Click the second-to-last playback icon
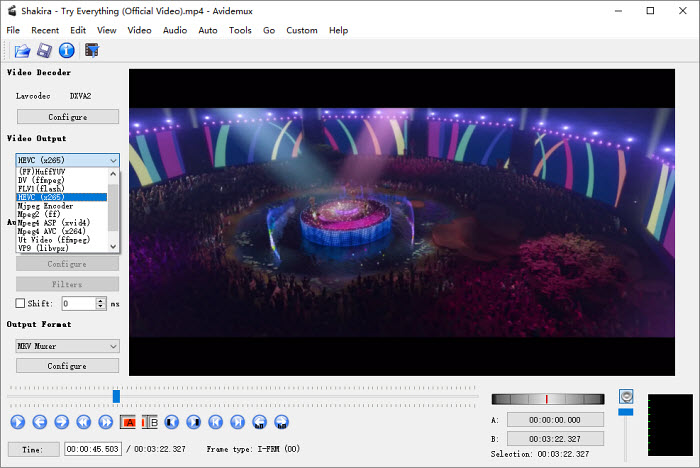 tap(259, 422)
